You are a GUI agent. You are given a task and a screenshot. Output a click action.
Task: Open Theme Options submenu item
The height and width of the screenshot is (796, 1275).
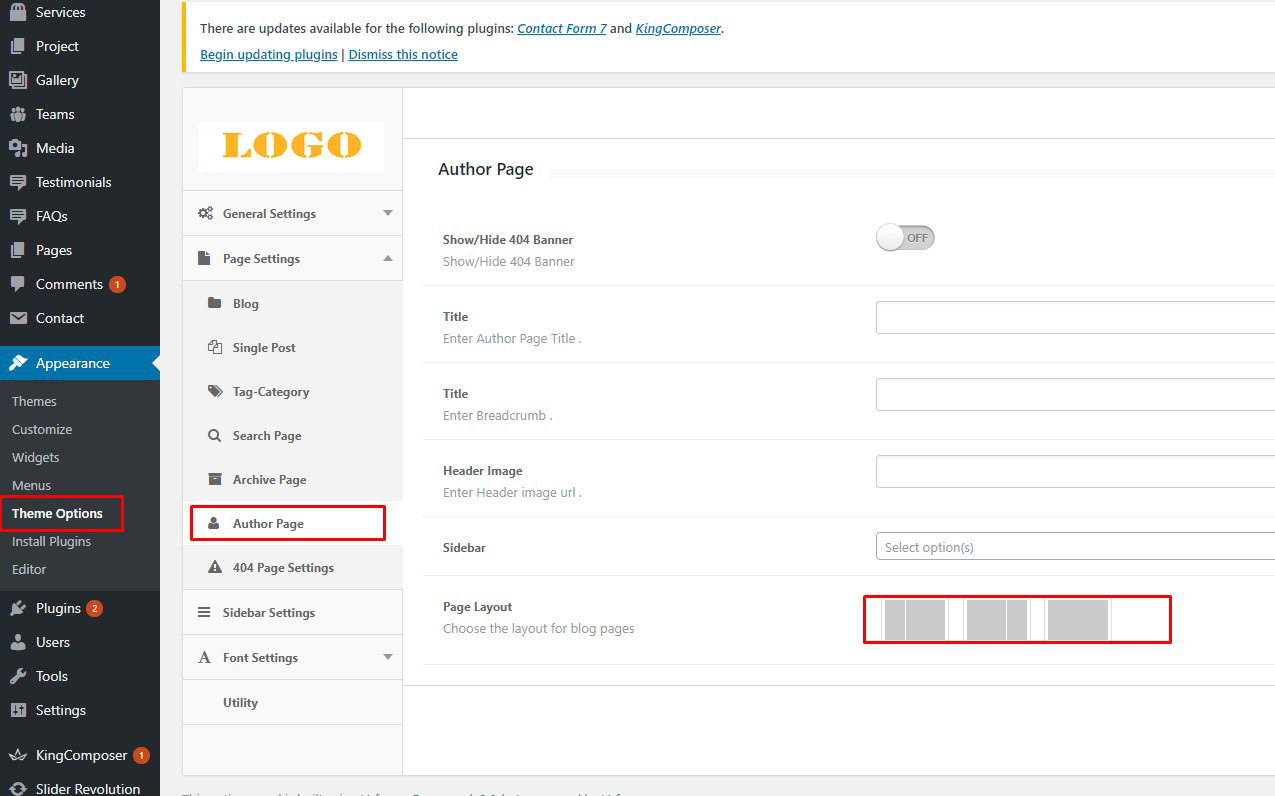tap(57, 513)
